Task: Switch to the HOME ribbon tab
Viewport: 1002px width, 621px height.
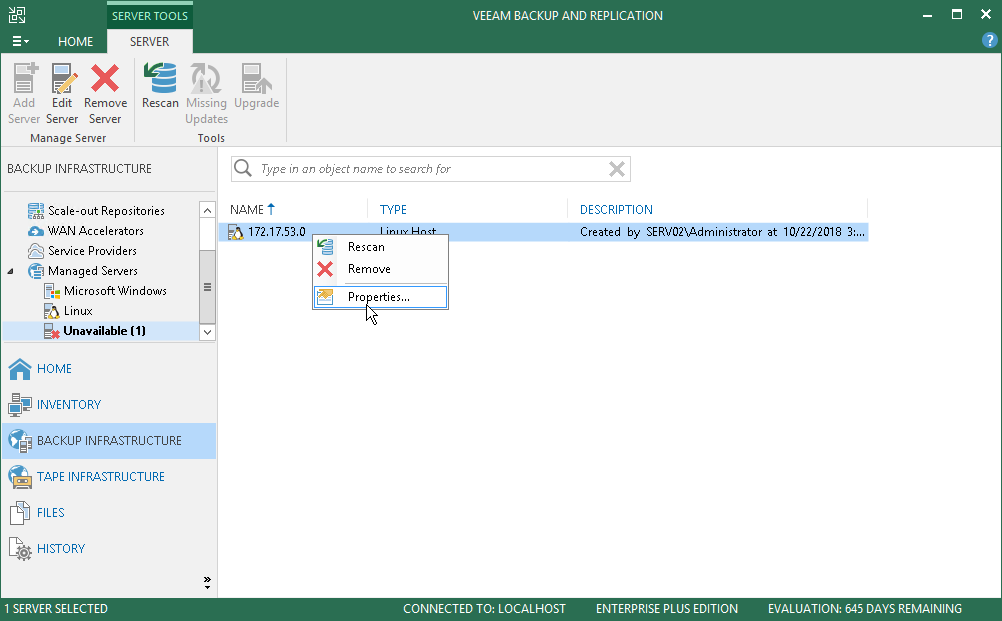Action: (x=75, y=42)
